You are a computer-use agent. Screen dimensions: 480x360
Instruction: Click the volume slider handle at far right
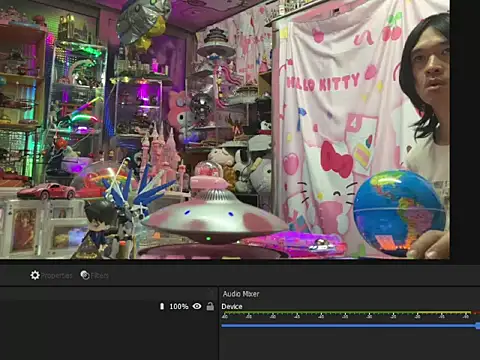coord(478,326)
